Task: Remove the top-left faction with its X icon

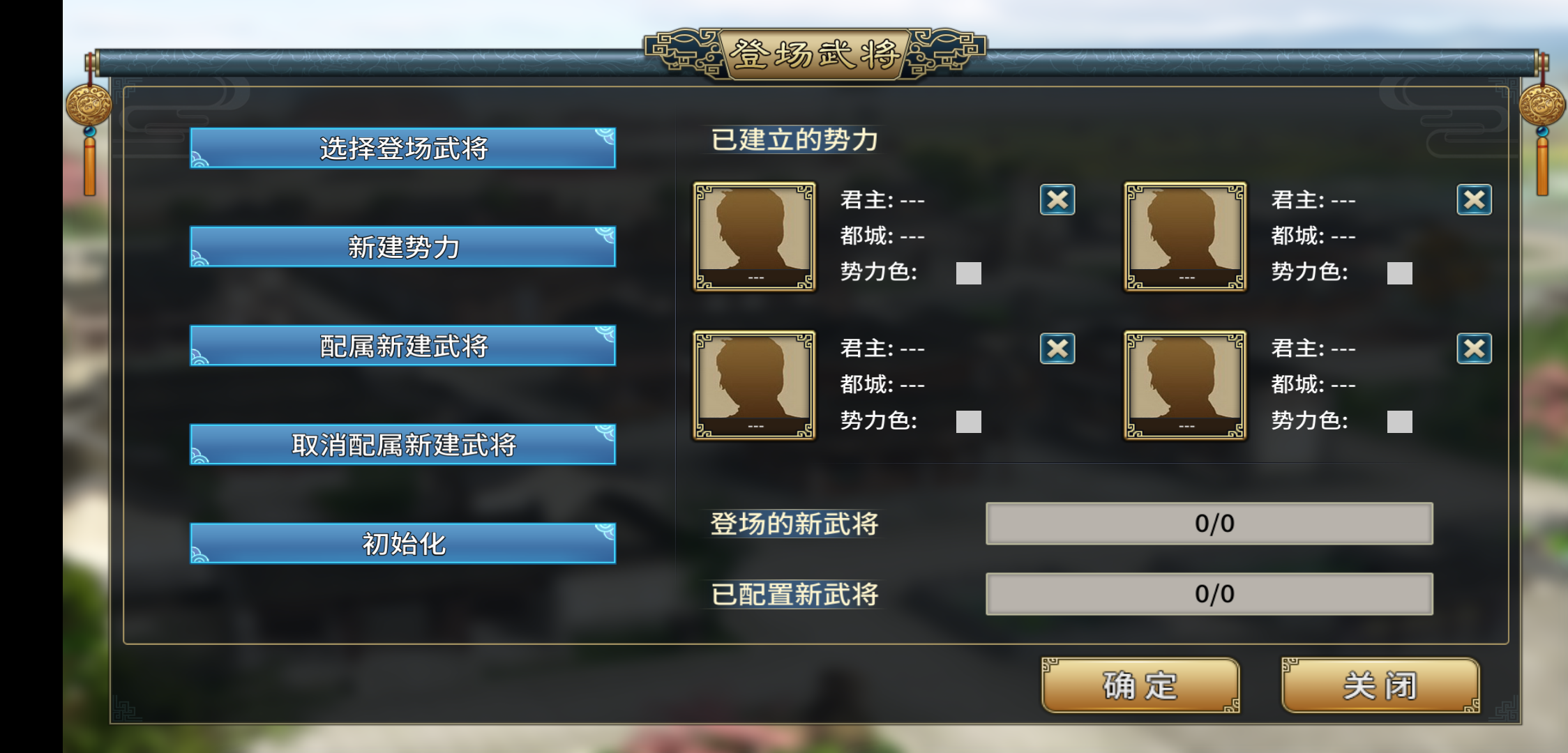Action: click(1057, 200)
